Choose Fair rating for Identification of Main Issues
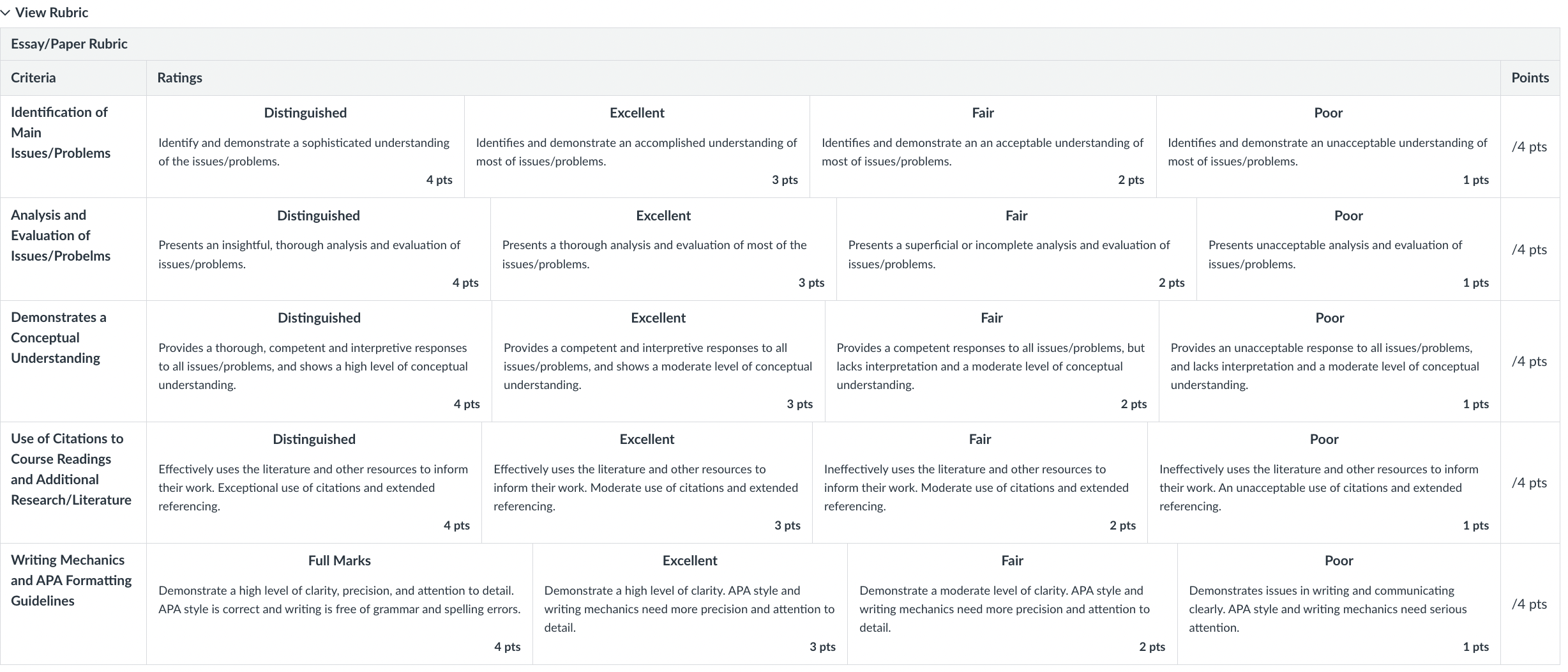This screenshot has width=1568, height=672. click(983, 146)
